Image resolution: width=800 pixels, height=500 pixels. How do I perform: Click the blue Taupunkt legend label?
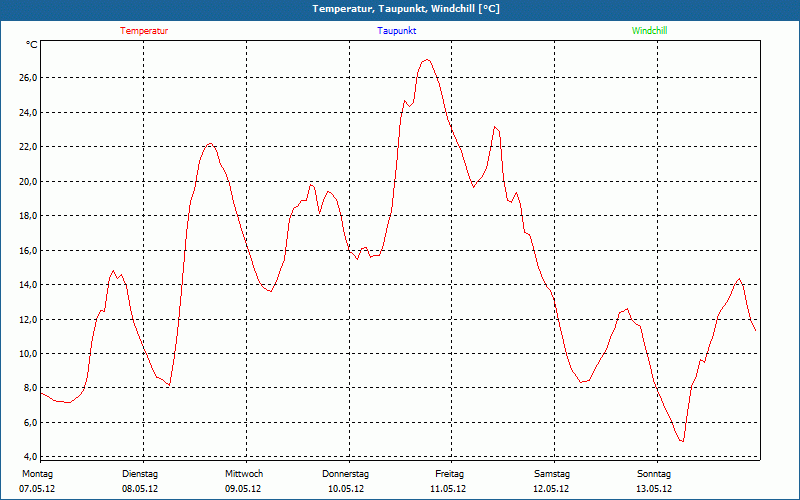(396, 31)
